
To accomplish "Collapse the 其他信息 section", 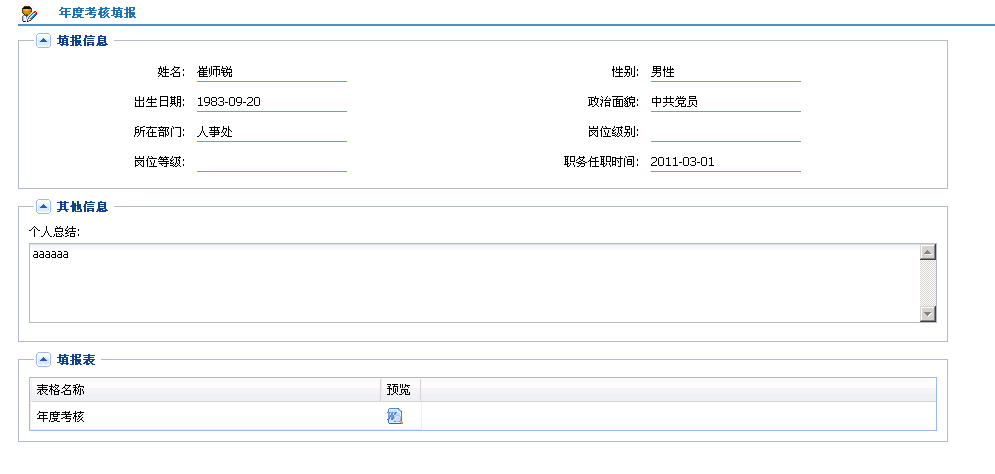I will tap(43, 206).
